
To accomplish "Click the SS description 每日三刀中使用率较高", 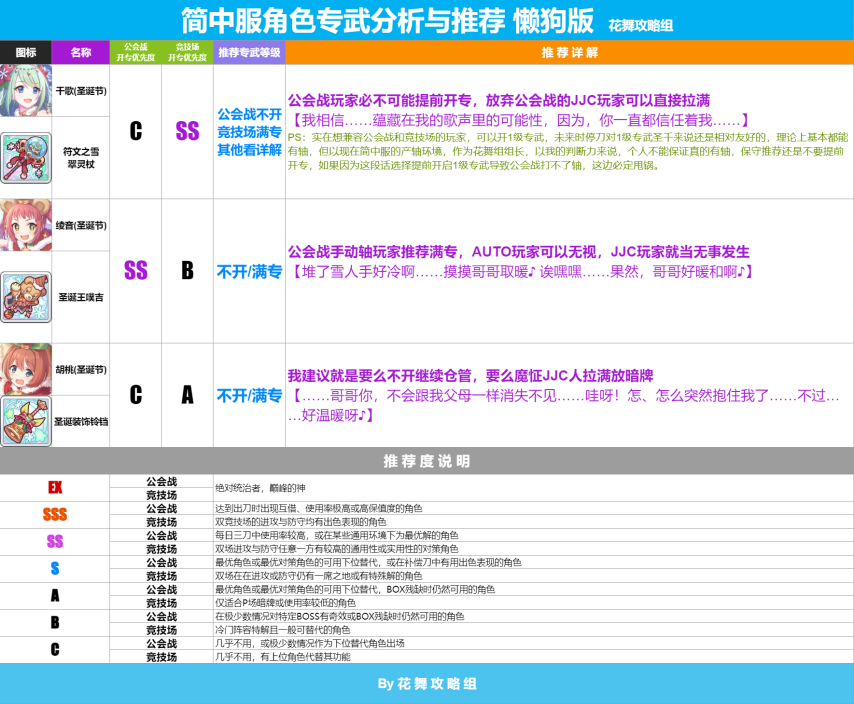I will point(337,535).
